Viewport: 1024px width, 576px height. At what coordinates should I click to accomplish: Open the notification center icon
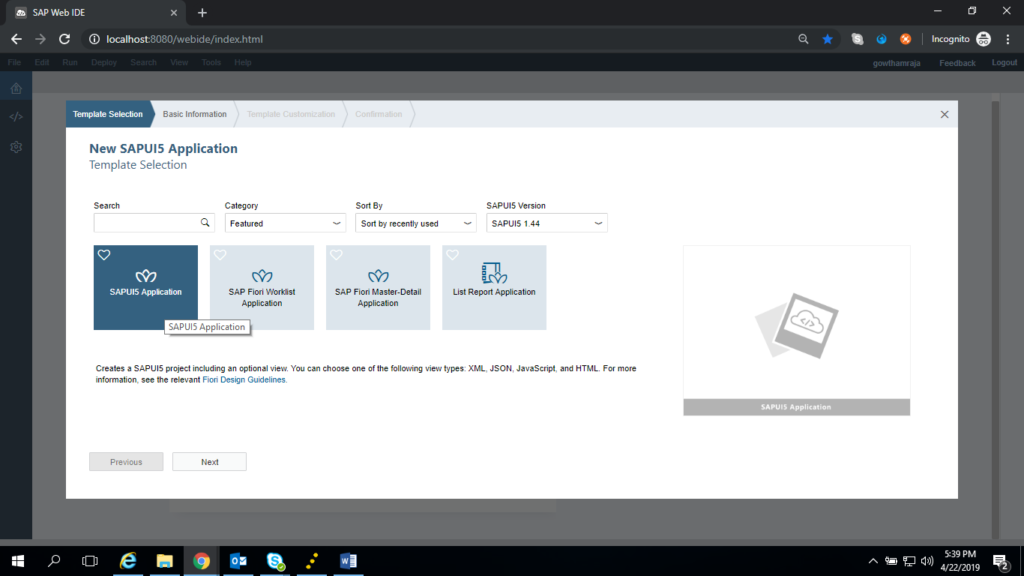click(1000, 561)
